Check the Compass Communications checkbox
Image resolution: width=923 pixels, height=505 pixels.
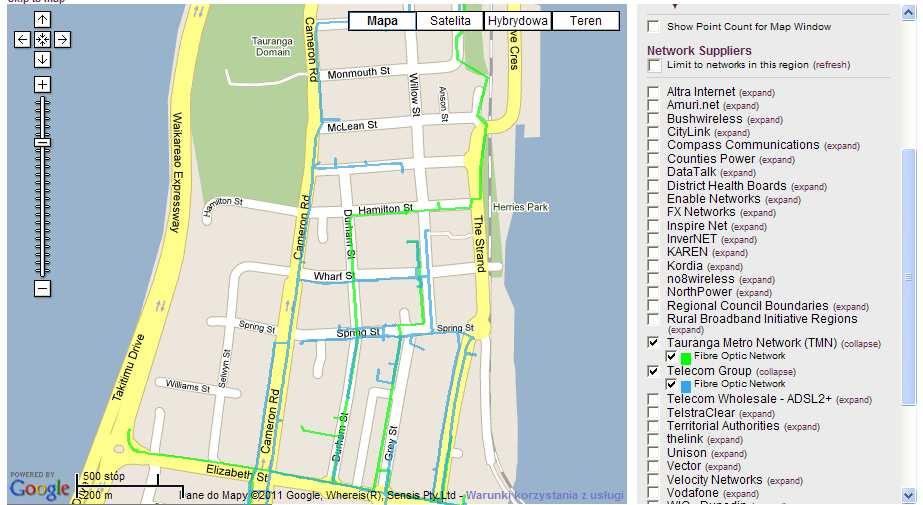[x=653, y=145]
